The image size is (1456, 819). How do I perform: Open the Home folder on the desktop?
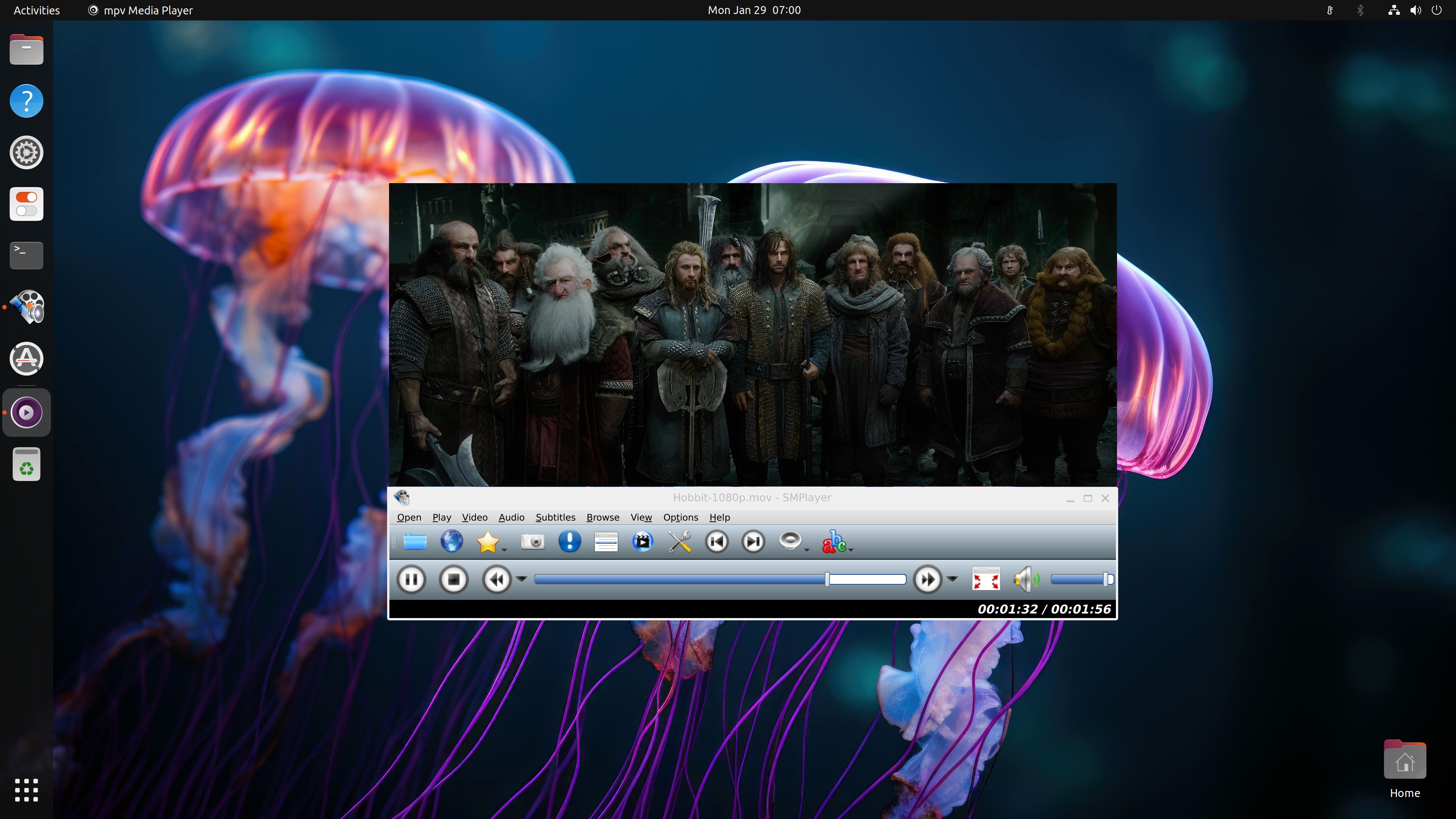point(1404,769)
